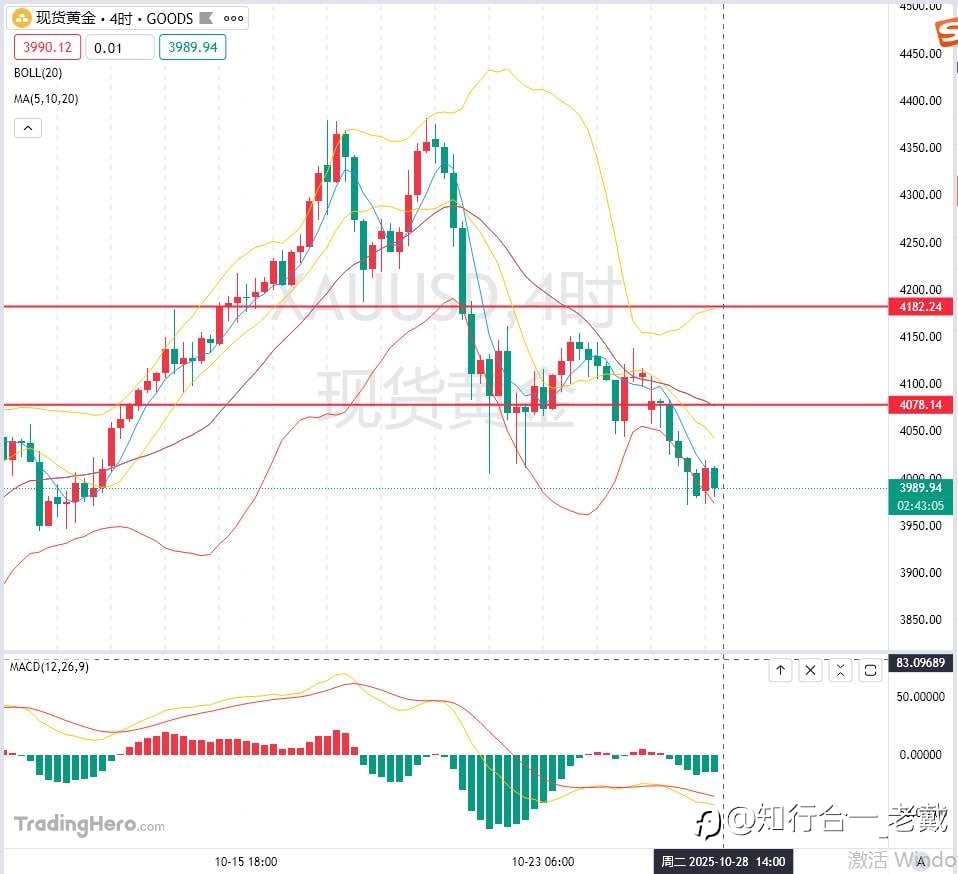This screenshot has width=958, height=874.
Task: Click the gold symbol icon beside 现货黄金
Action: coord(21,18)
